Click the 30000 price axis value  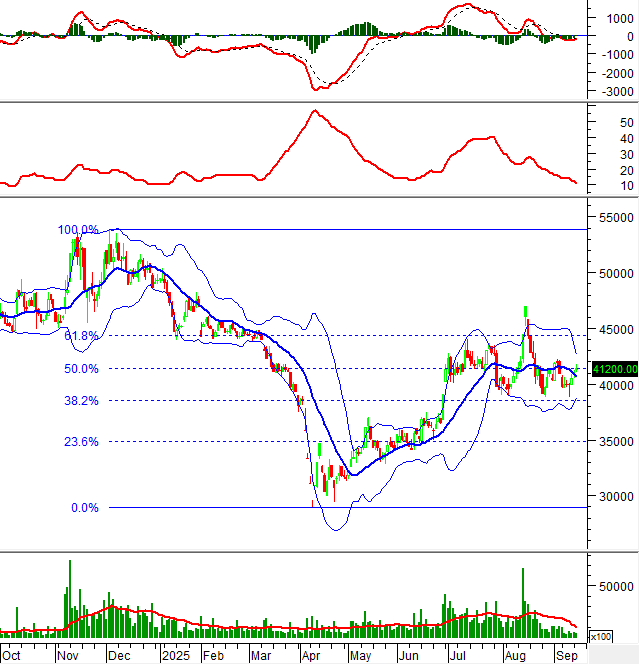[616, 496]
